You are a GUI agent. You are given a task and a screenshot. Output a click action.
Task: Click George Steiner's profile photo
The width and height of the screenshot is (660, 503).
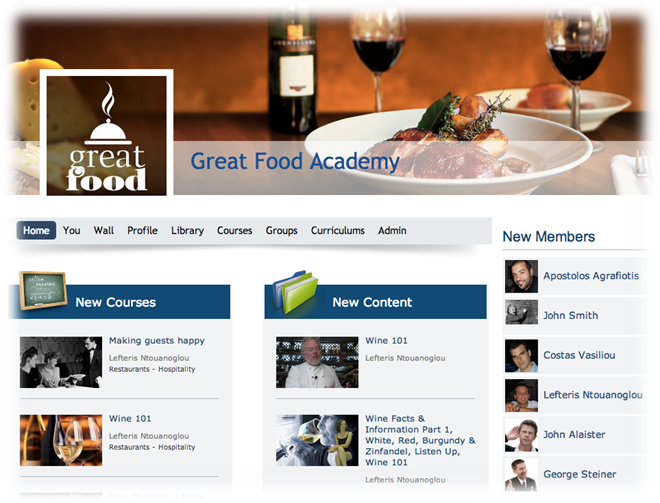(x=521, y=475)
